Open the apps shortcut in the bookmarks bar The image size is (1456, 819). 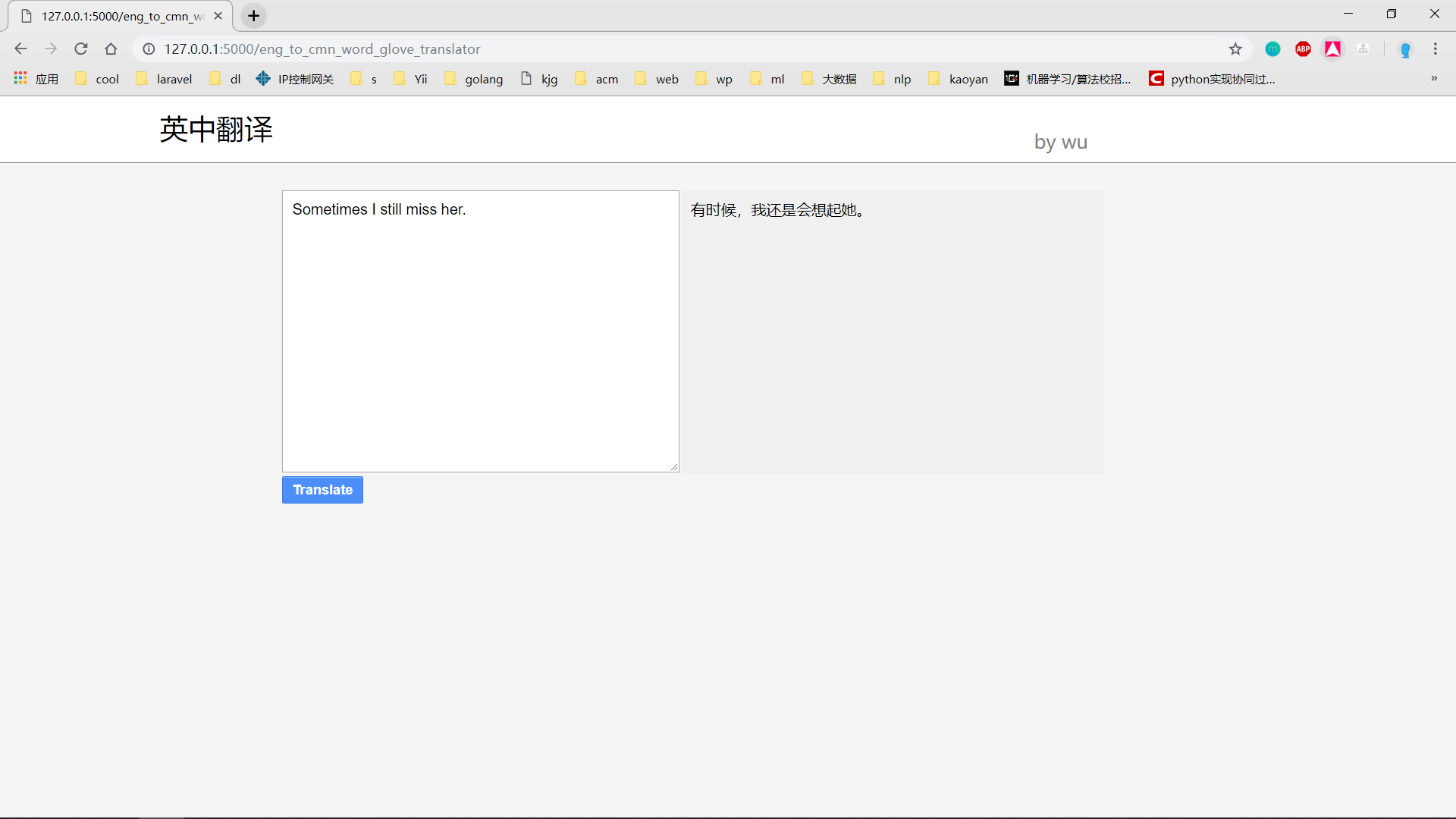click(36, 79)
